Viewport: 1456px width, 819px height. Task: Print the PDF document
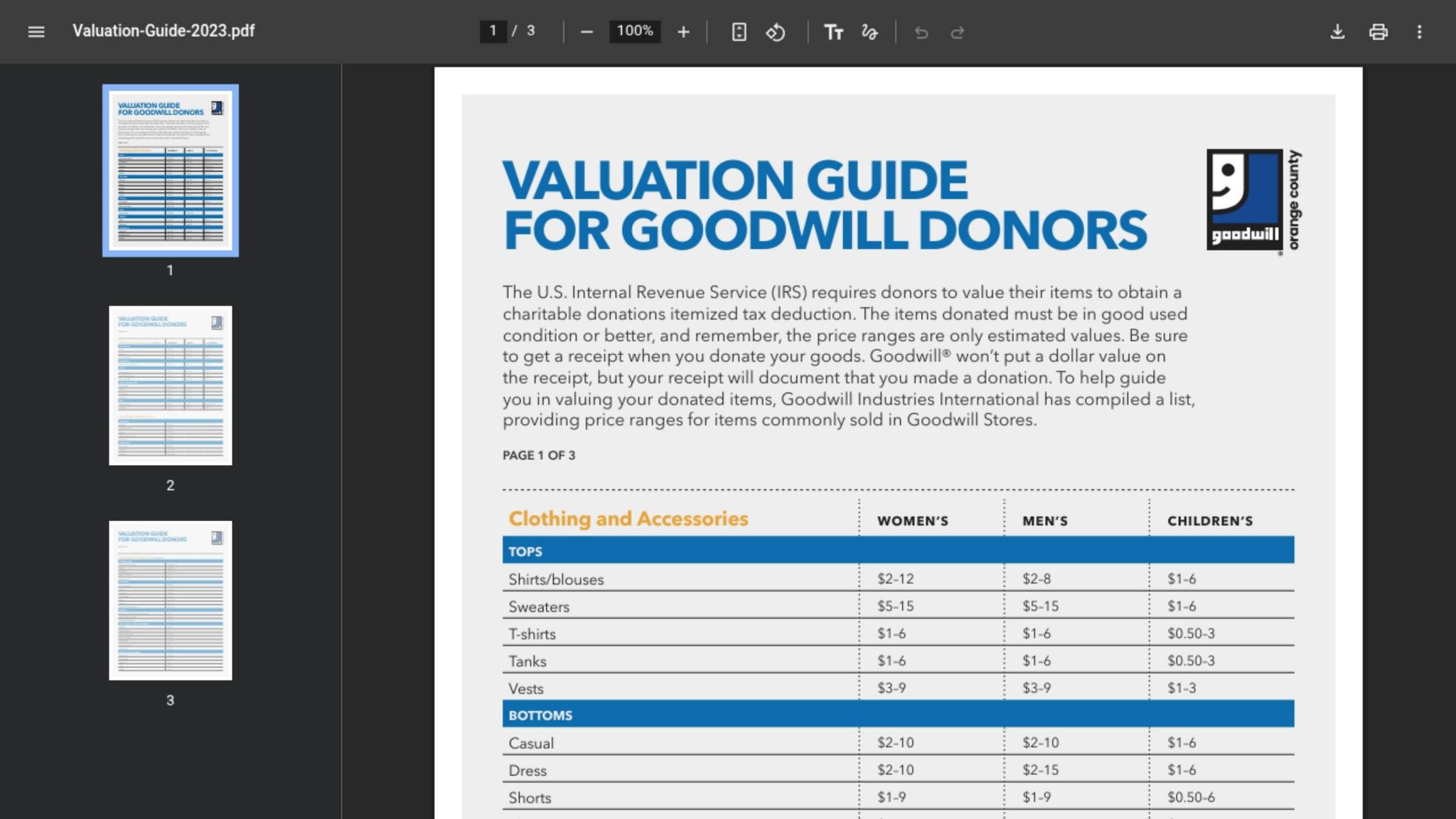pos(1379,32)
